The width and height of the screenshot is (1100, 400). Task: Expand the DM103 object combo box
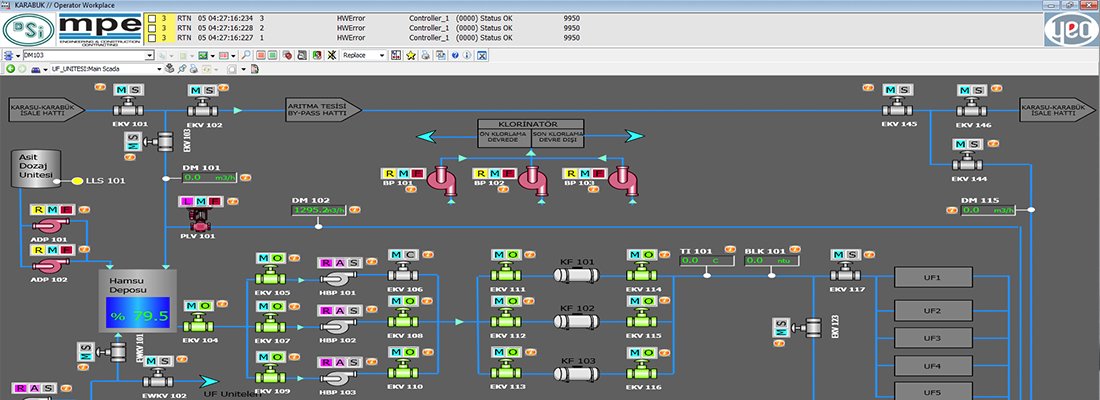pos(149,55)
